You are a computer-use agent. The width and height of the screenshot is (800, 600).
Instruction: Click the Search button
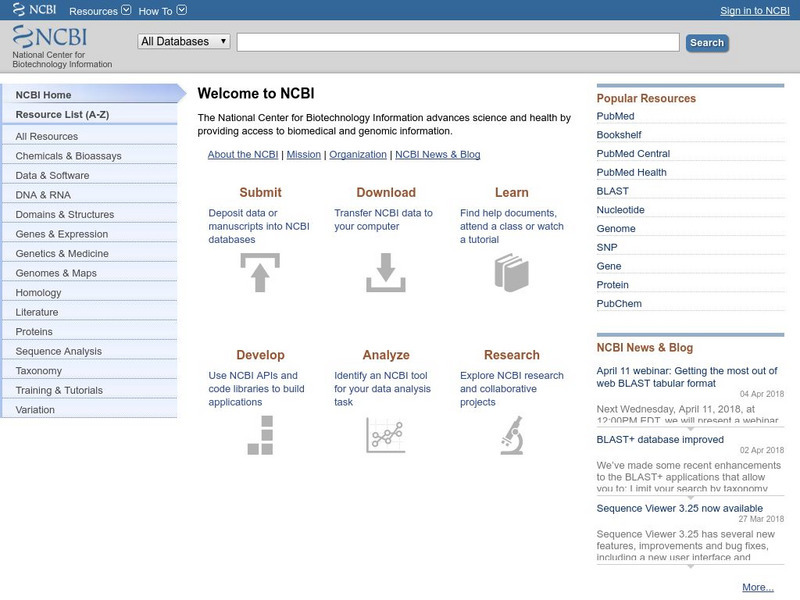coord(707,43)
